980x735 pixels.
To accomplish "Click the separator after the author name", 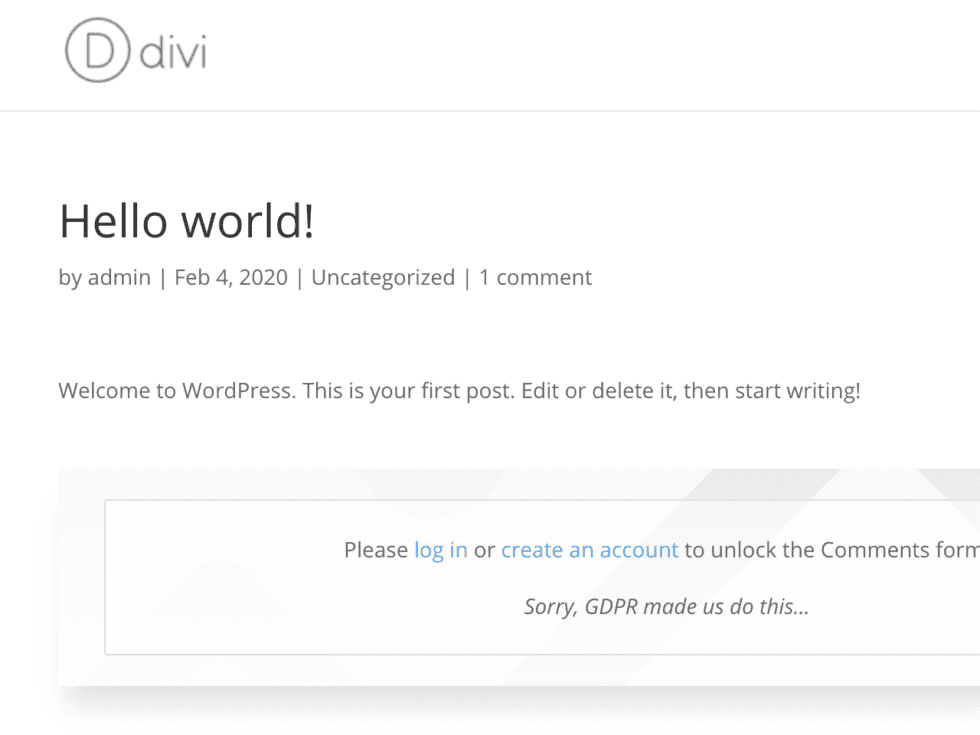I will coord(158,277).
